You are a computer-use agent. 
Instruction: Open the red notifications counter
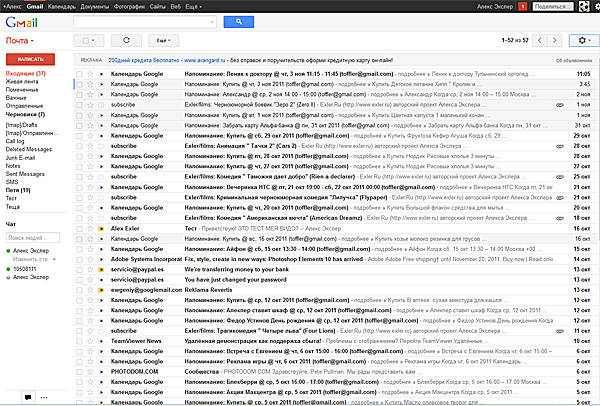(x=525, y=6)
